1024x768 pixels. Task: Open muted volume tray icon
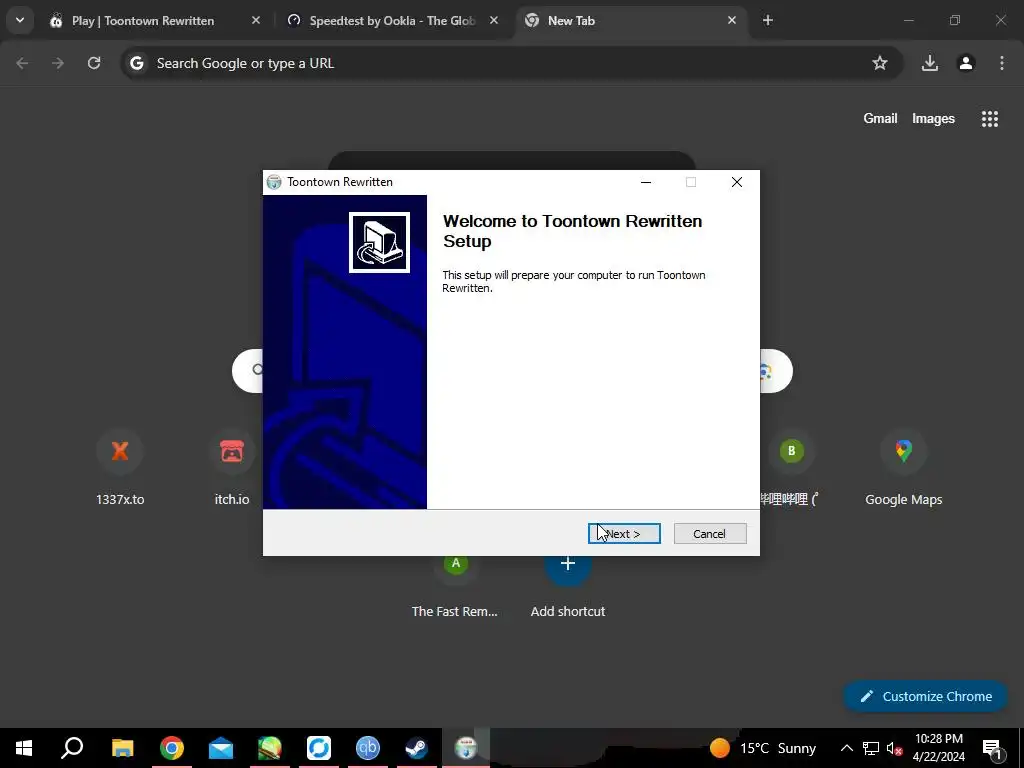(x=894, y=748)
